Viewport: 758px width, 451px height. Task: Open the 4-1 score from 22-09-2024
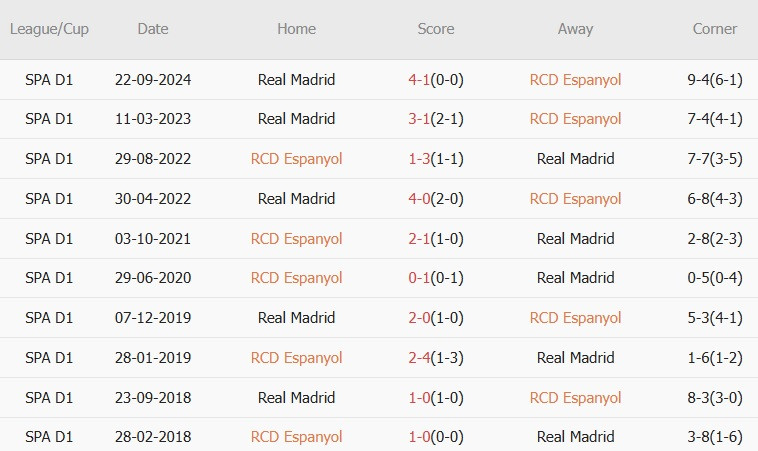tap(419, 80)
